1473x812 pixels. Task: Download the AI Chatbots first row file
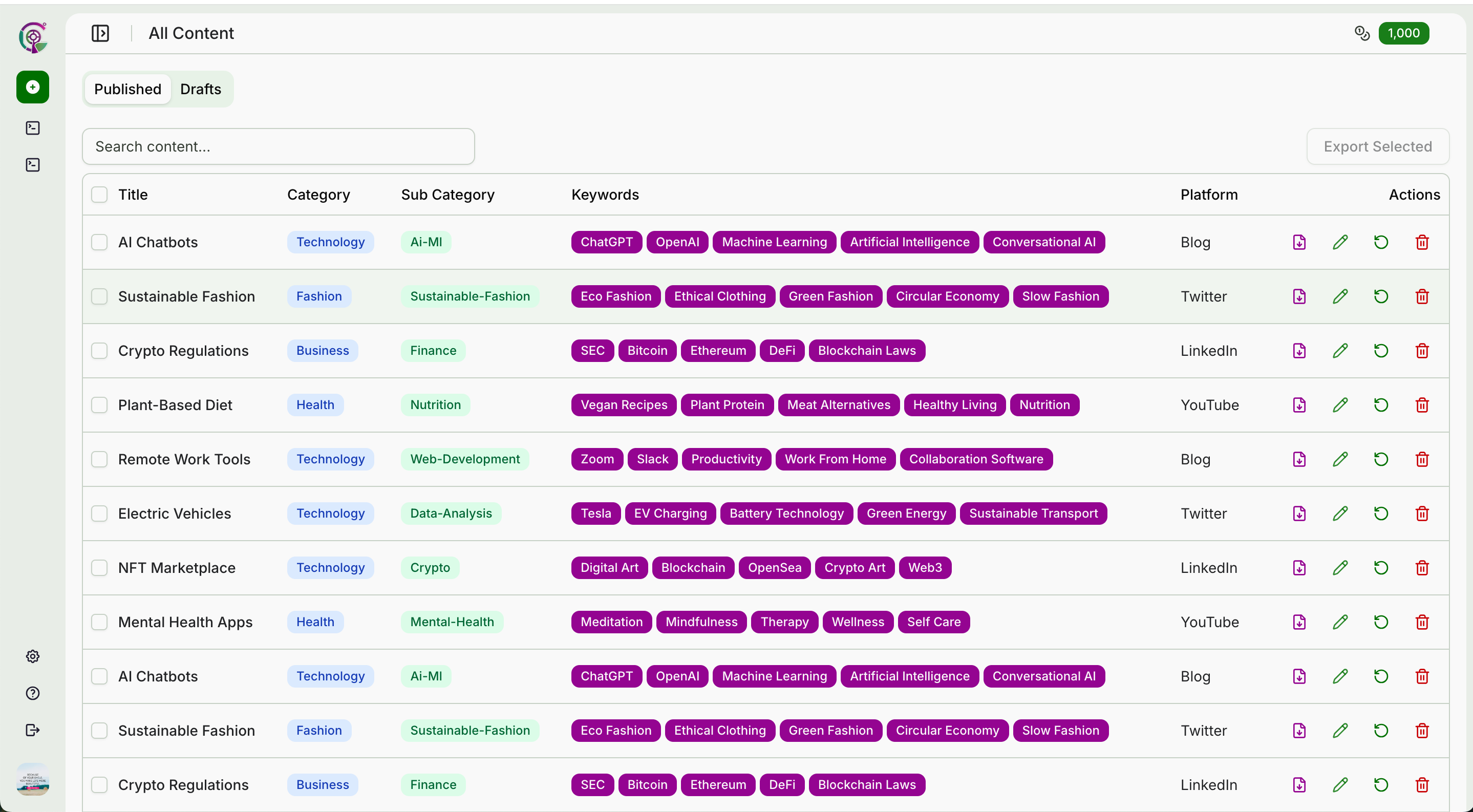(1299, 242)
